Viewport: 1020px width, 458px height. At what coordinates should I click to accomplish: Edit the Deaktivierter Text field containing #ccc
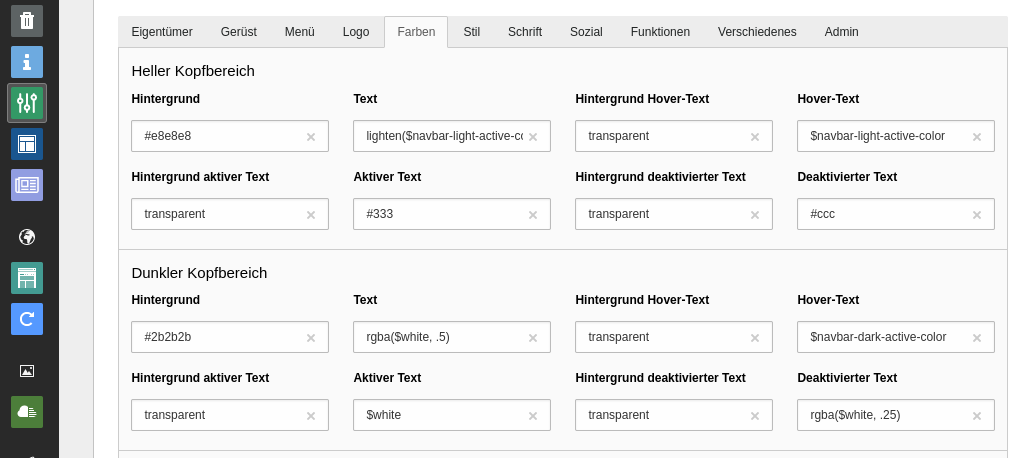(x=896, y=214)
